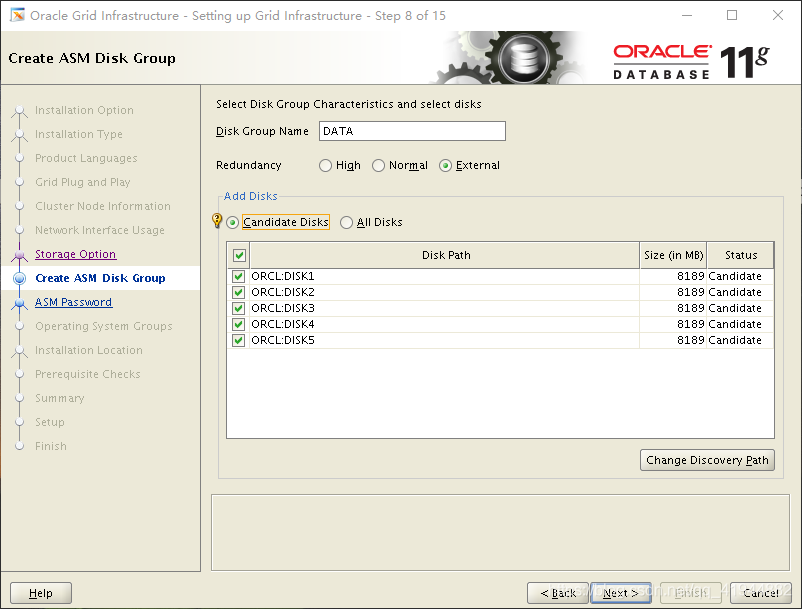Uncheck the ORCL:DISK5 checkbox
This screenshot has height=609, width=802.
point(238,341)
